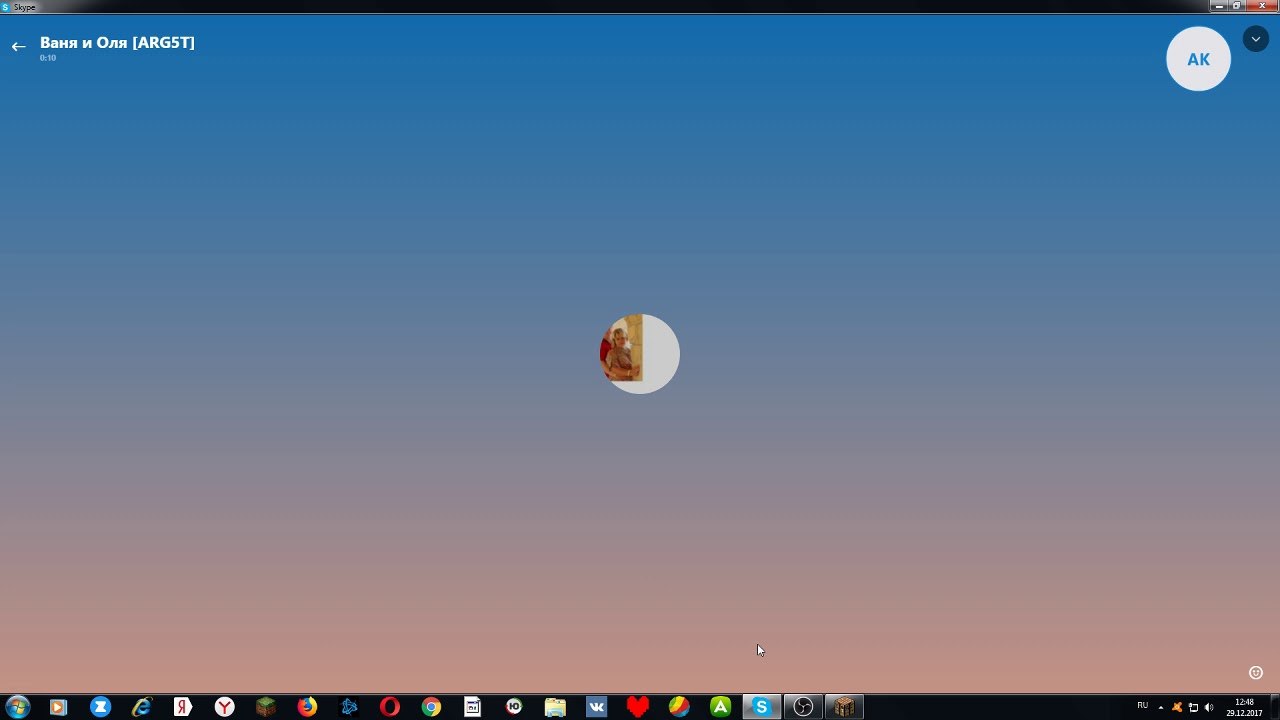The width and height of the screenshot is (1280, 720).
Task: Click the call title Ваня и Оля [ARG5T]
Action: tap(117, 43)
